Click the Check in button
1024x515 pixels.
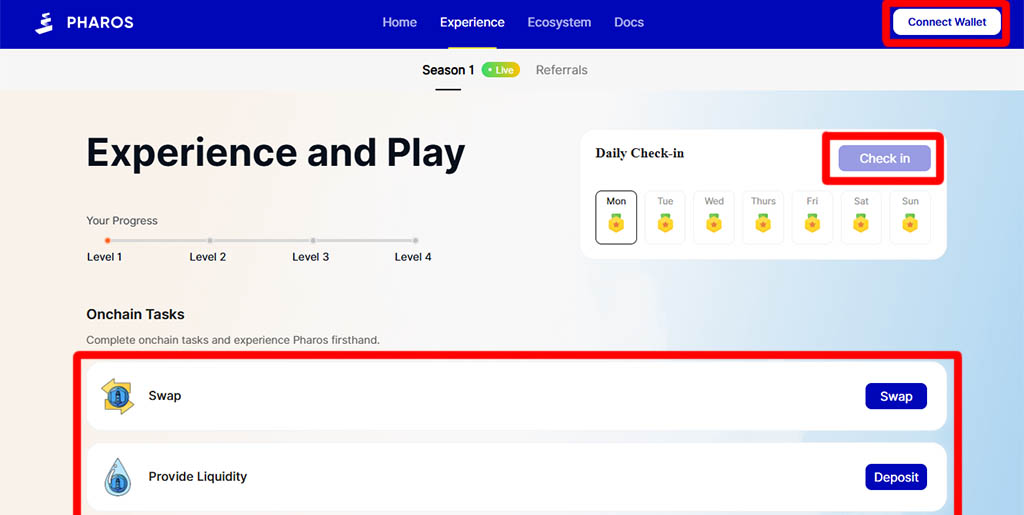(884, 159)
